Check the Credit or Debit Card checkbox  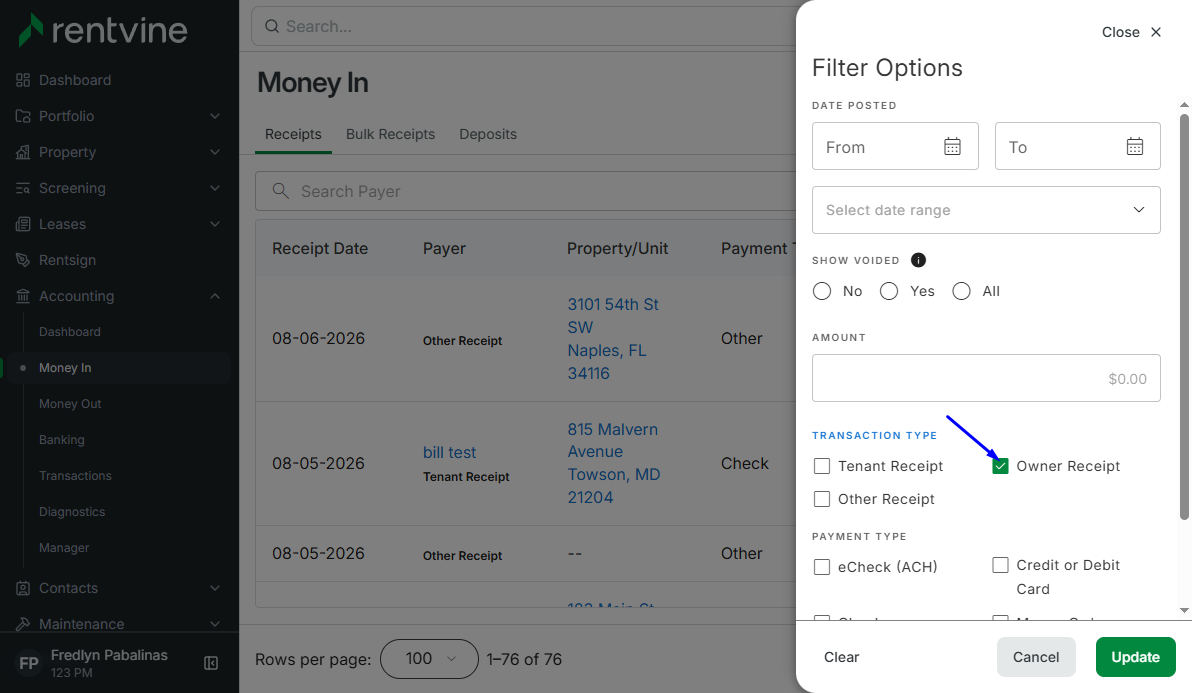(x=1000, y=565)
